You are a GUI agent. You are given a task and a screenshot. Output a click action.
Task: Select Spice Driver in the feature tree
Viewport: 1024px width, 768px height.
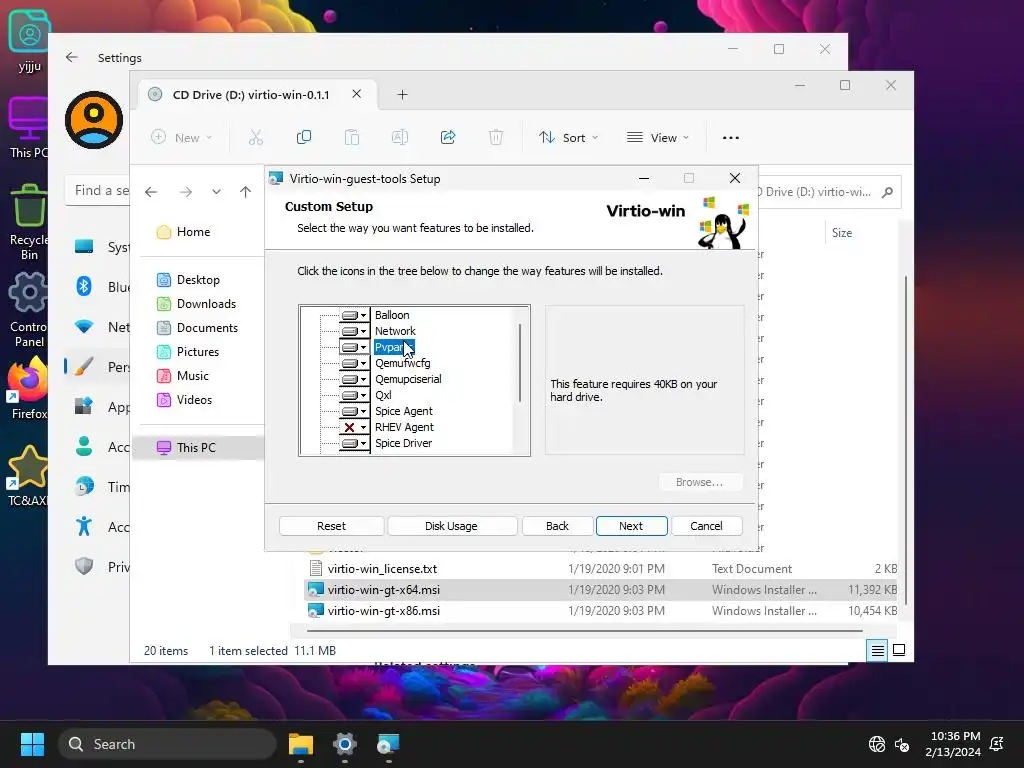404,443
